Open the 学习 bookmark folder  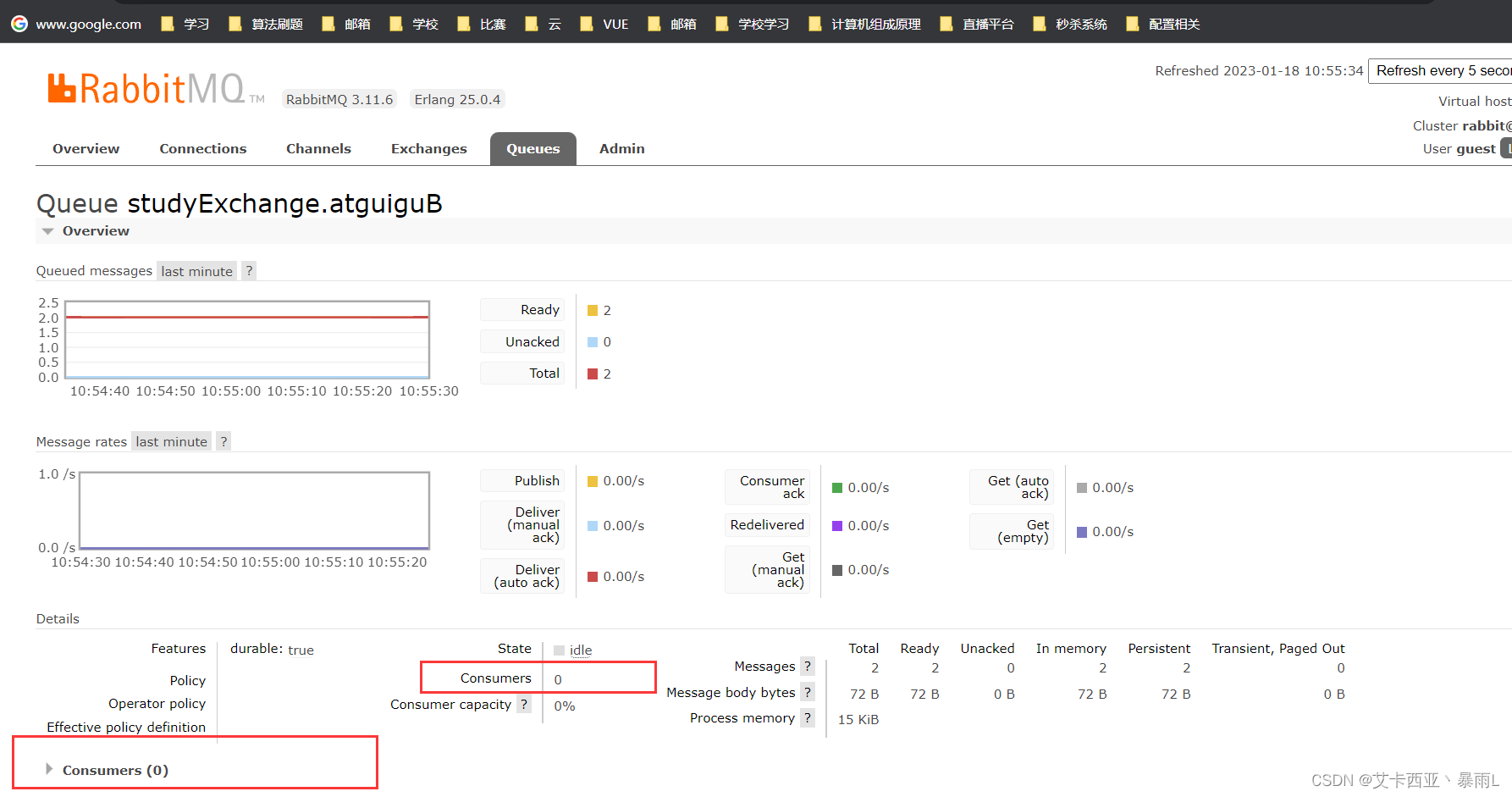185,24
